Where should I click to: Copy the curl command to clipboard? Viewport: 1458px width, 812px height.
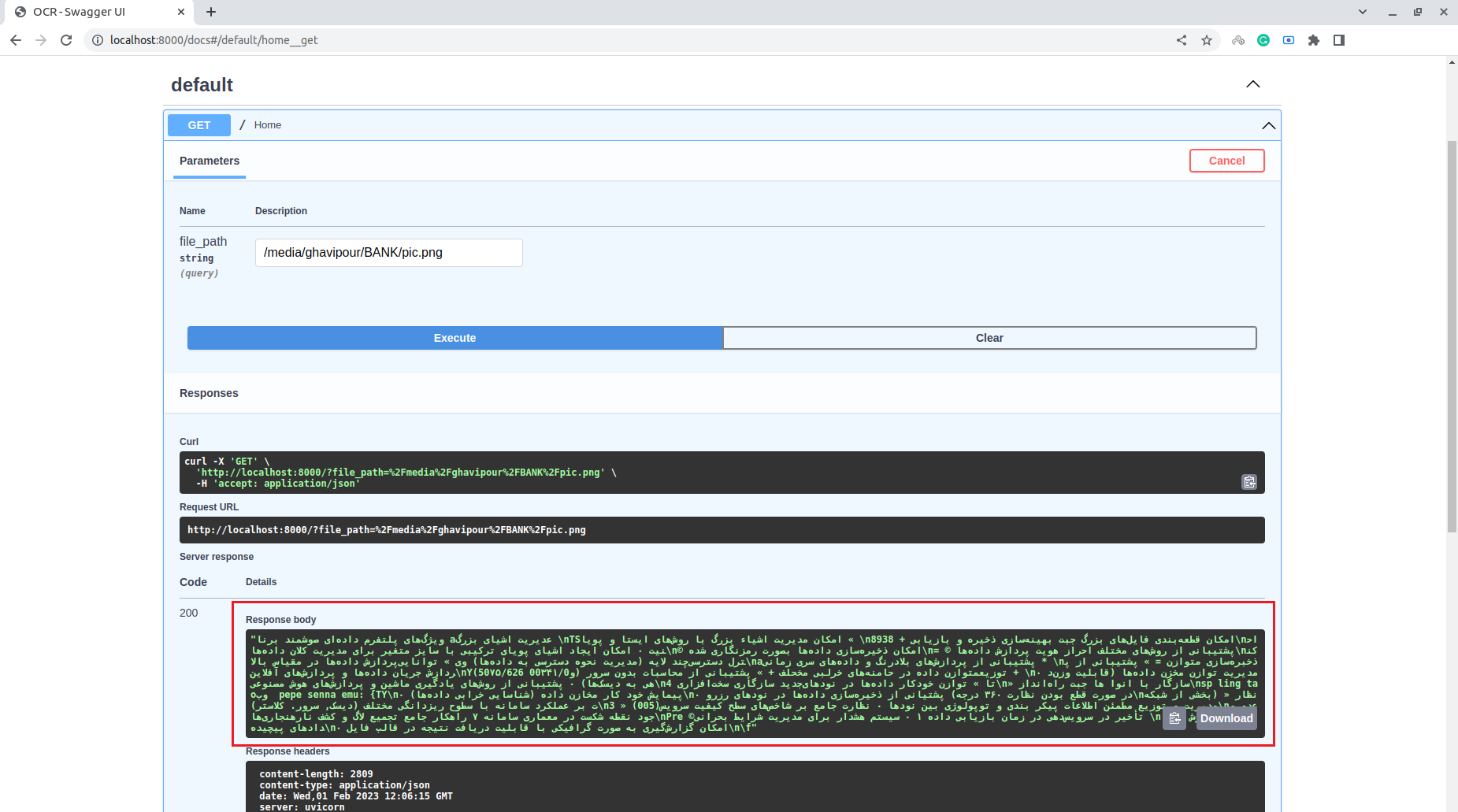pos(1249,482)
